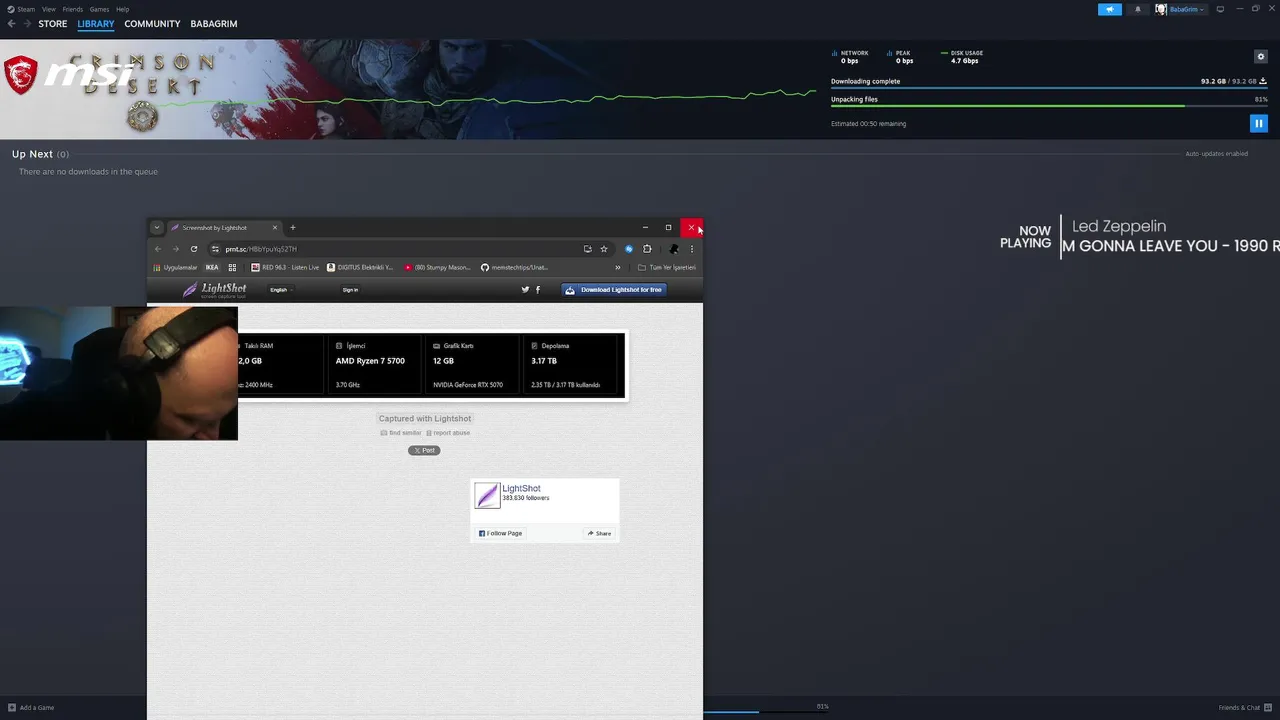Click grid icon bookmark after IKEA
1280x720 pixels.
(232, 267)
